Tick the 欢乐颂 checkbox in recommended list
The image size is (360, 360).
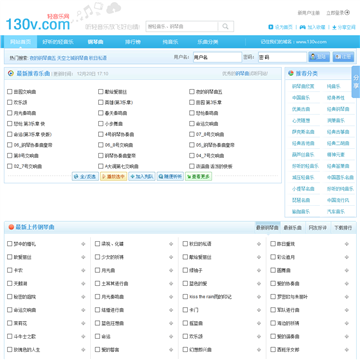(x=9, y=102)
